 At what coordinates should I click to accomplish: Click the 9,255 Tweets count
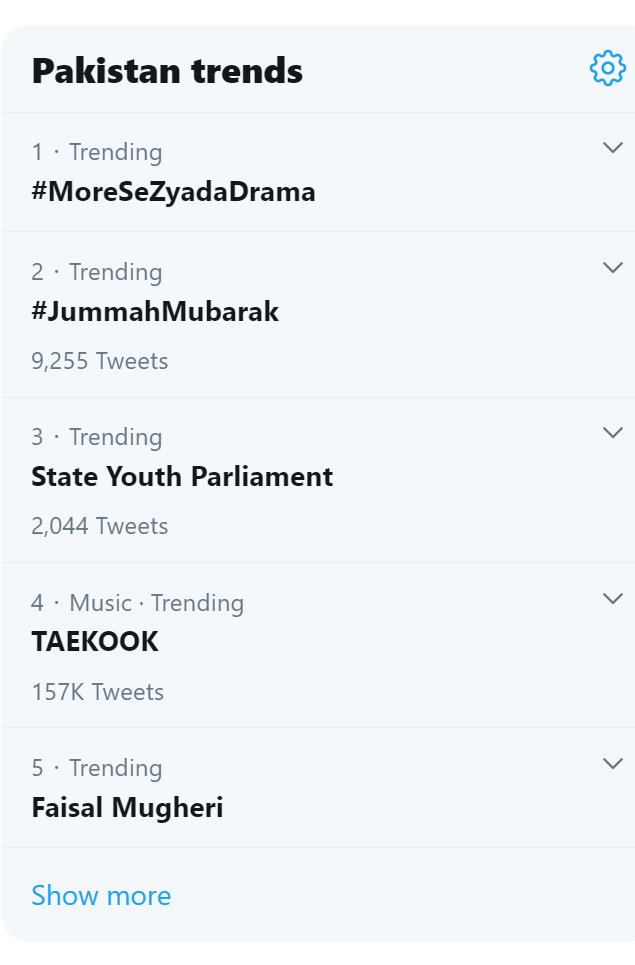pyautogui.click(x=100, y=361)
